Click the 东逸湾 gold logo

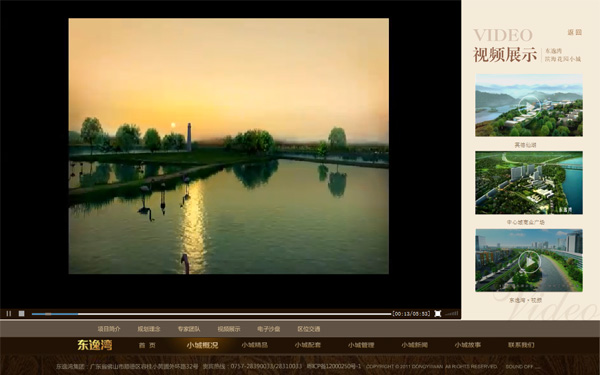coord(95,345)
